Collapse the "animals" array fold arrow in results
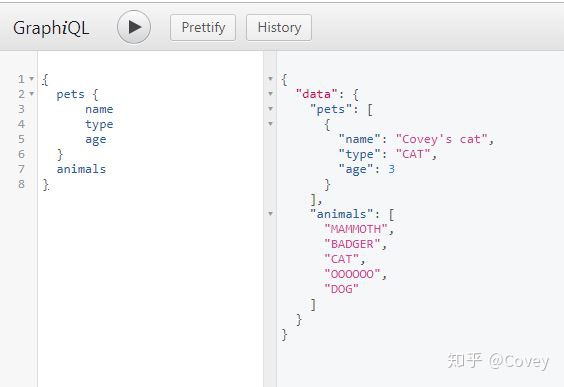The width and height of the screenshot is (564, 387). point(270,214)
